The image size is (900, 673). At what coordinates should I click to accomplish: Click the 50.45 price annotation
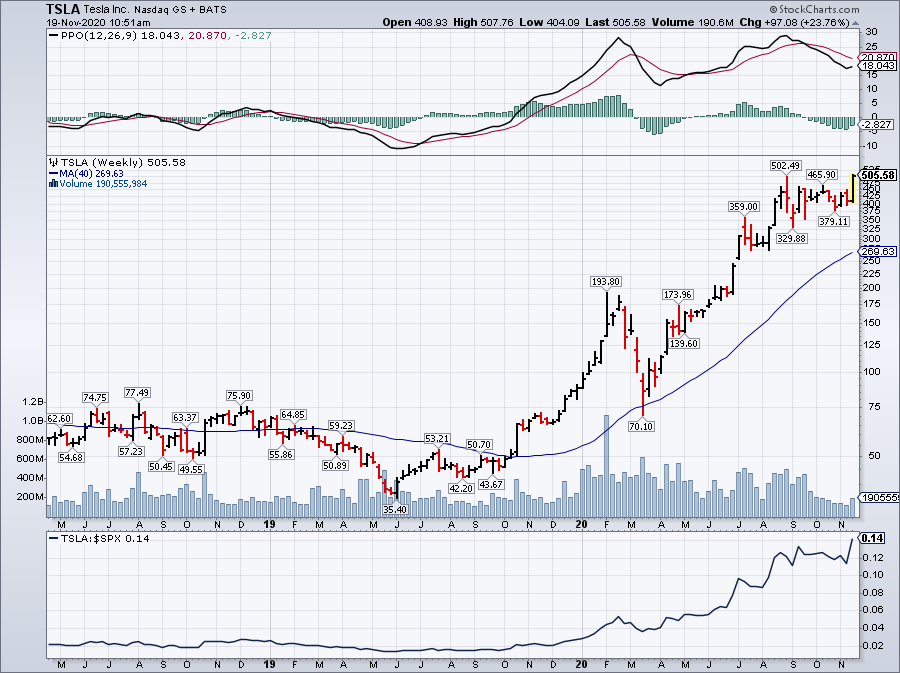click(161, 466)
